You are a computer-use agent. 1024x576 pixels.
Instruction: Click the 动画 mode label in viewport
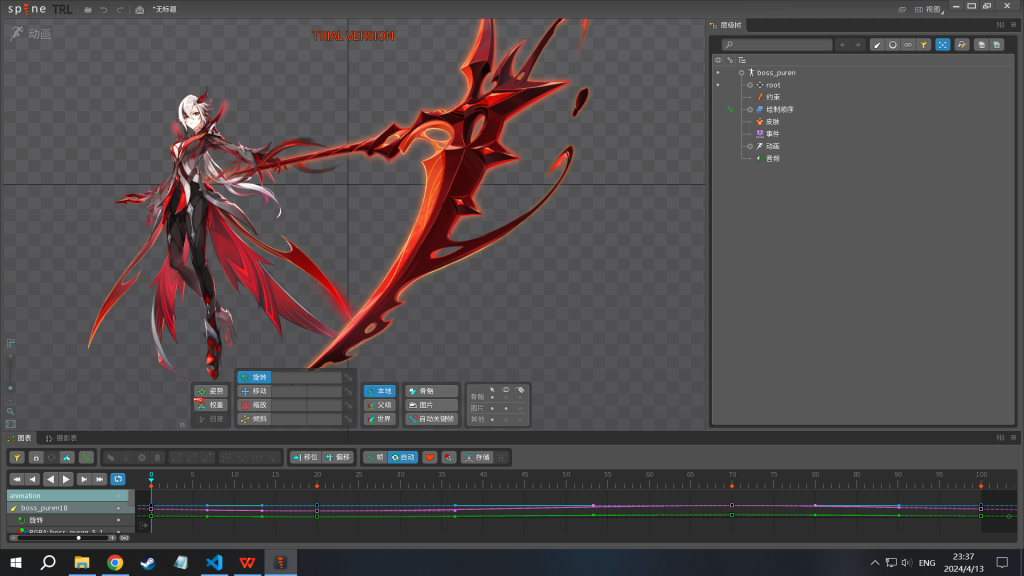click(x=31, y=34)
